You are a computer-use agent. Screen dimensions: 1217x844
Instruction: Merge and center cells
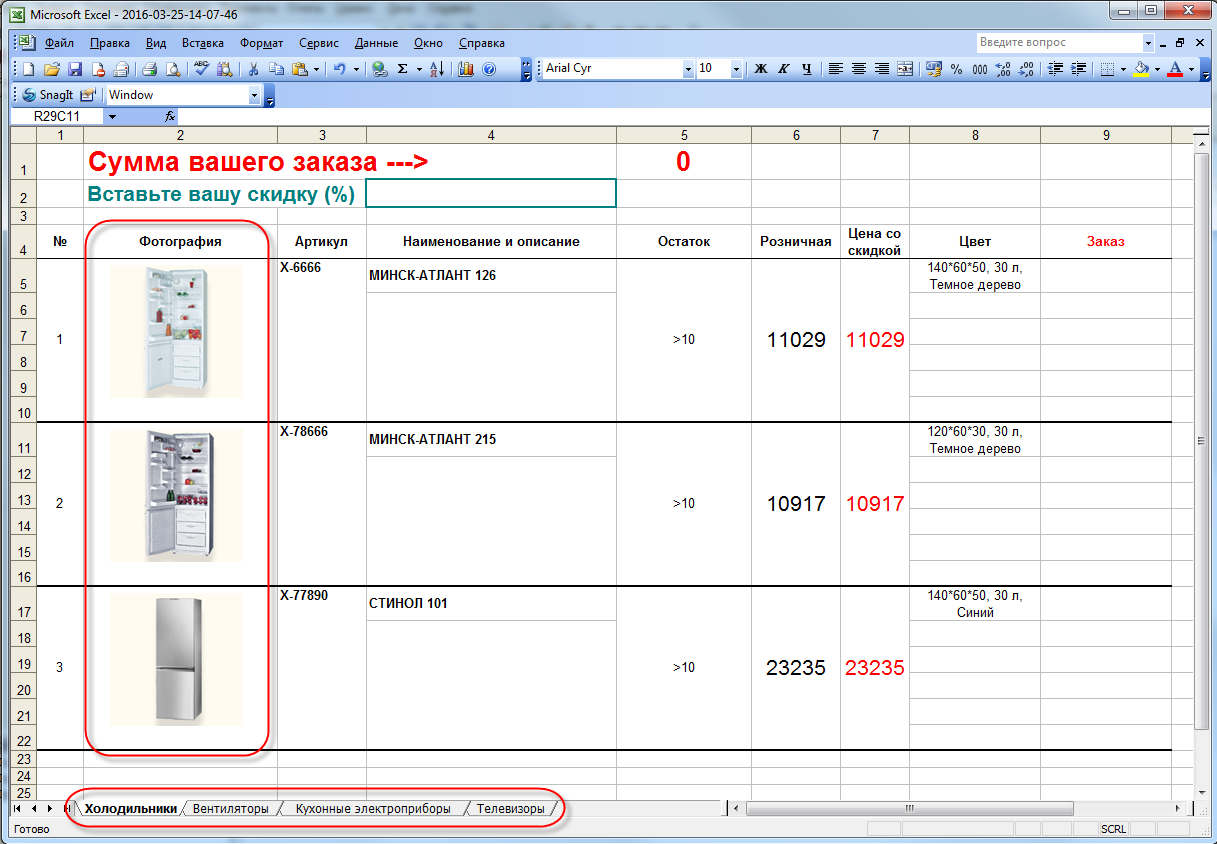coord(905,69)
